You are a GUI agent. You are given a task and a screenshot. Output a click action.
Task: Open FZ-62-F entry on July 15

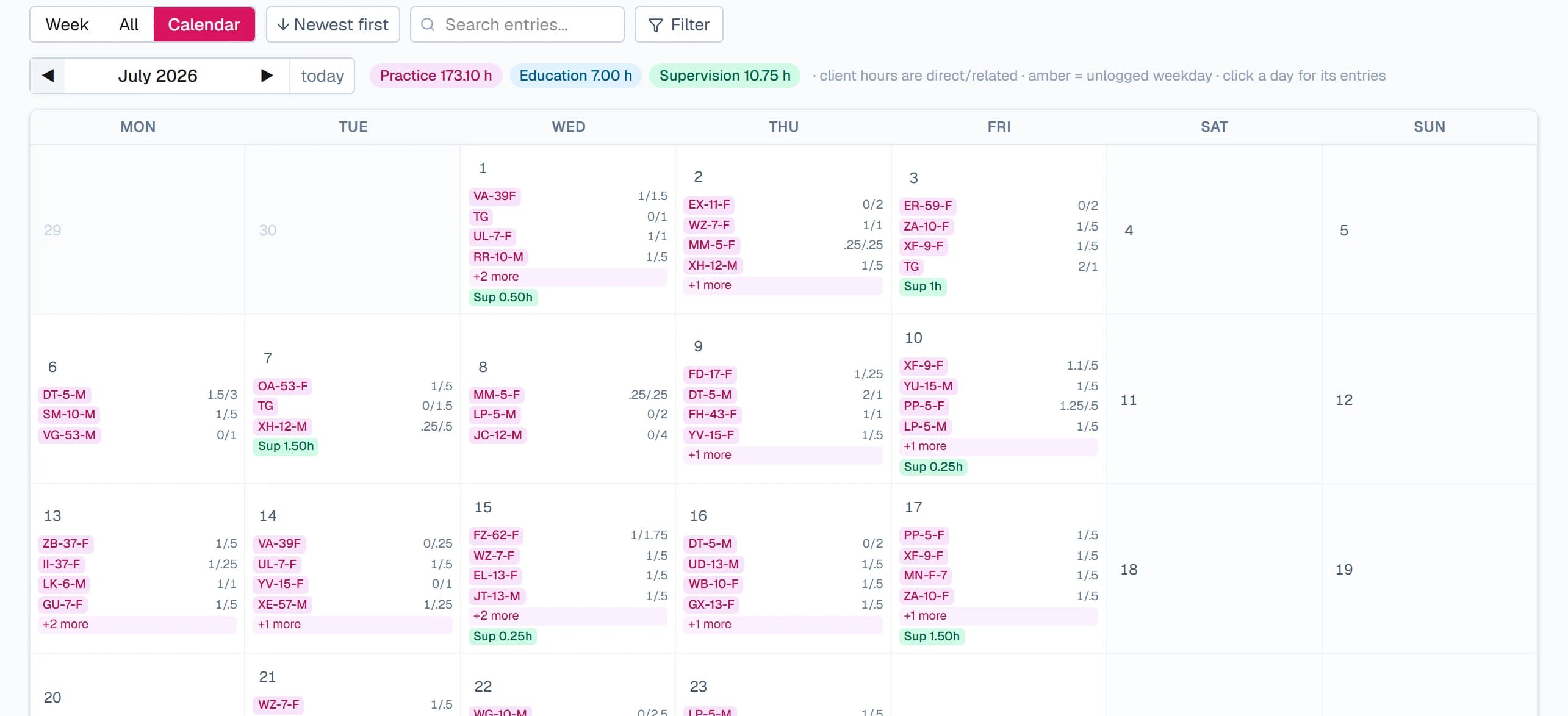point(496,535)
